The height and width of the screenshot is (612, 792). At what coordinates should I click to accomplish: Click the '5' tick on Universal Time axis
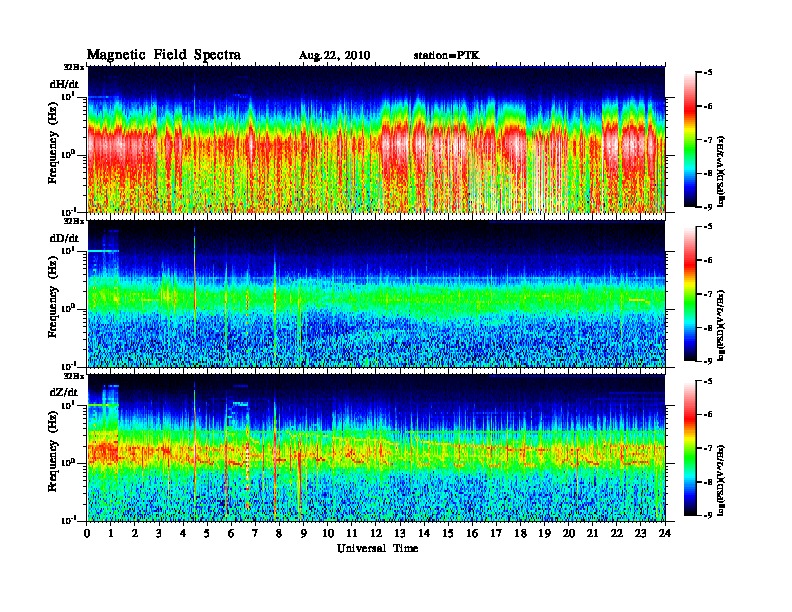(x=207, y=534)
